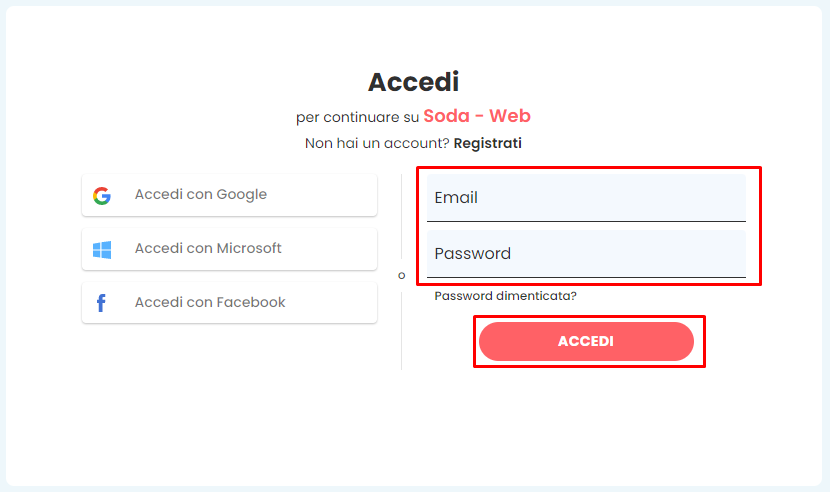Viewport: 830px width, 492px height.
Task: Click the blue Microsoft Windows logo
Action: [102, 249]
